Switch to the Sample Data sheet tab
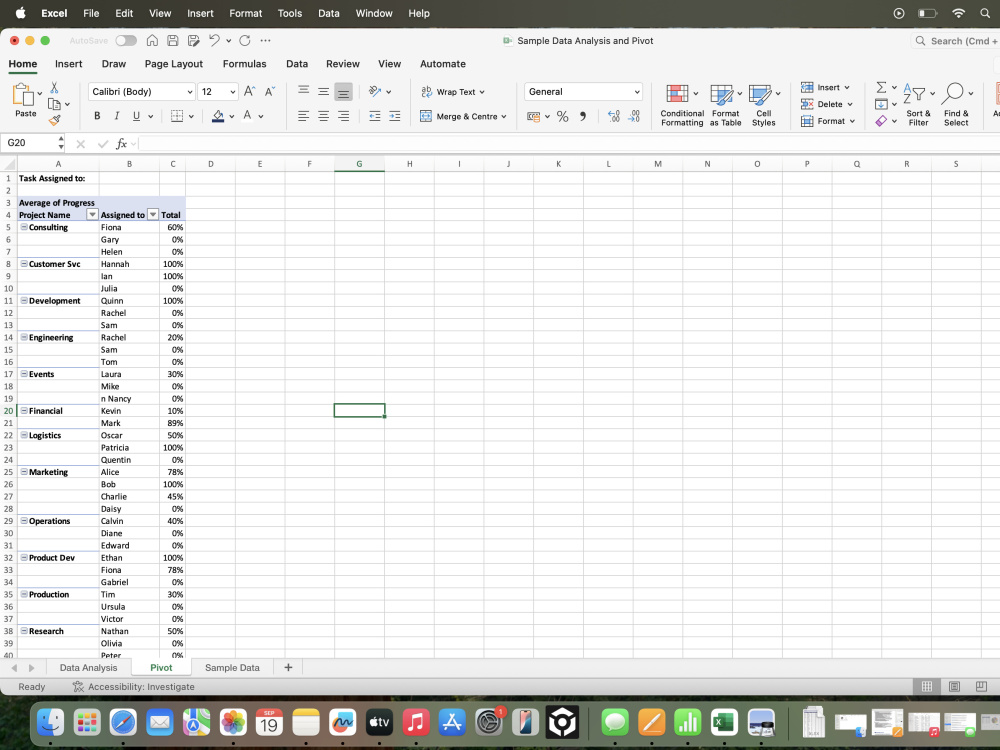Screen dimensions: 1000x750 pos(232,668)
